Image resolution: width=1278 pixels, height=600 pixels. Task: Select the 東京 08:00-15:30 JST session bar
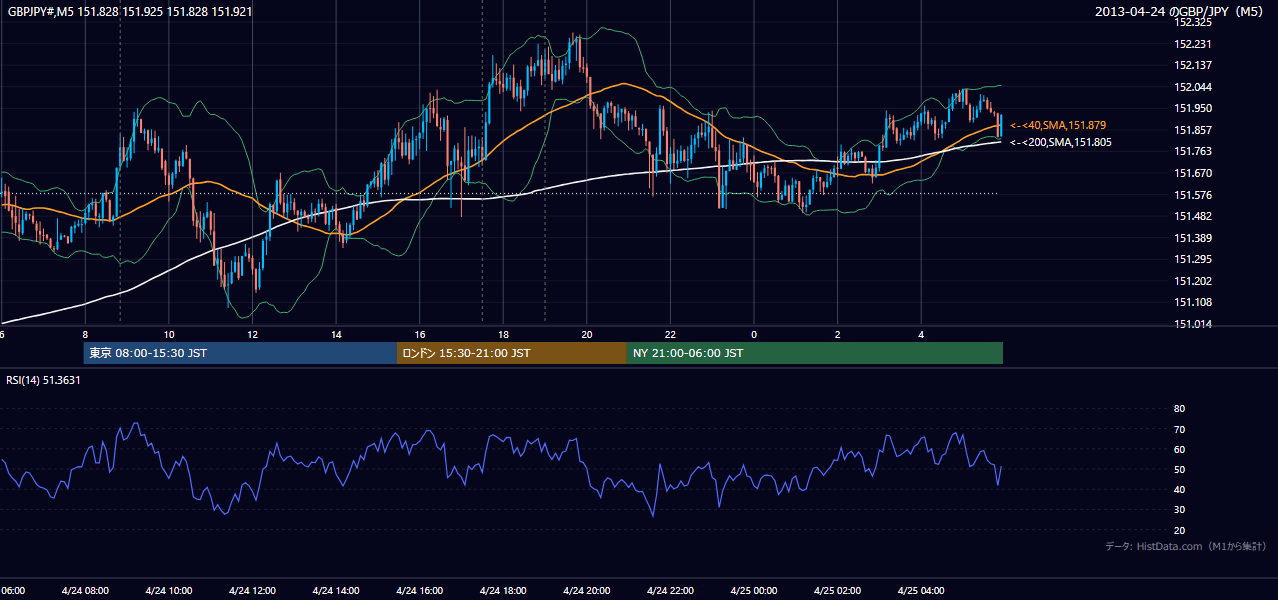tap(241, 353)
